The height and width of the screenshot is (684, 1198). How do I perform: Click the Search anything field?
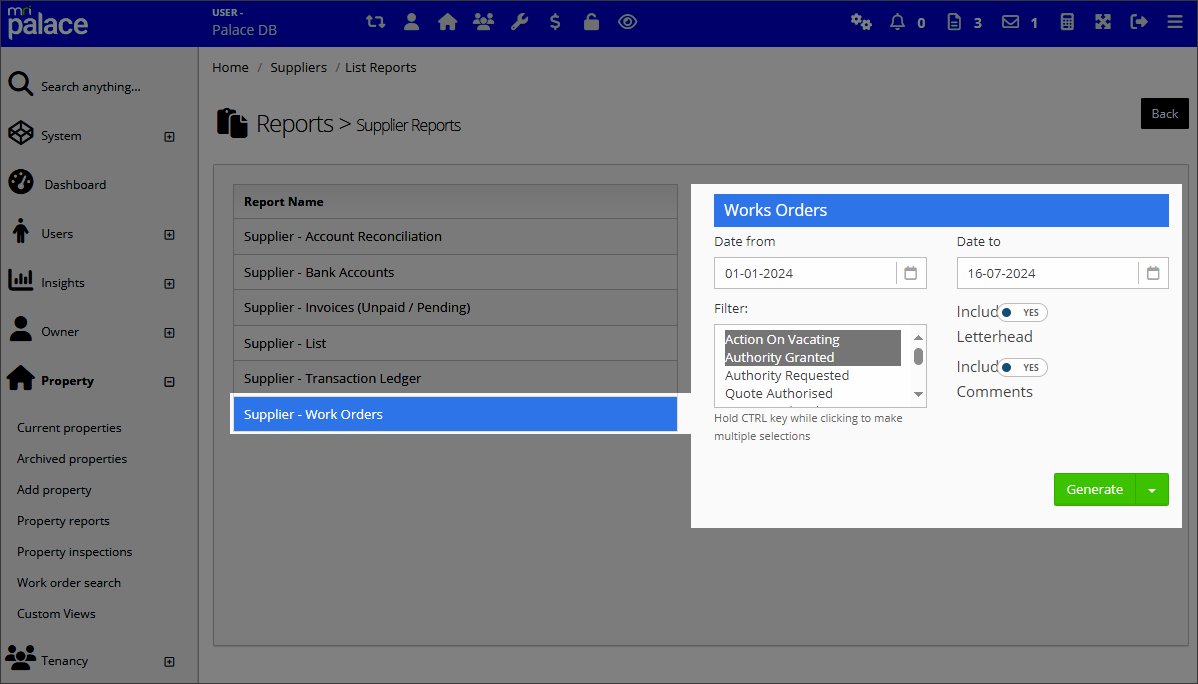[91, 87]
